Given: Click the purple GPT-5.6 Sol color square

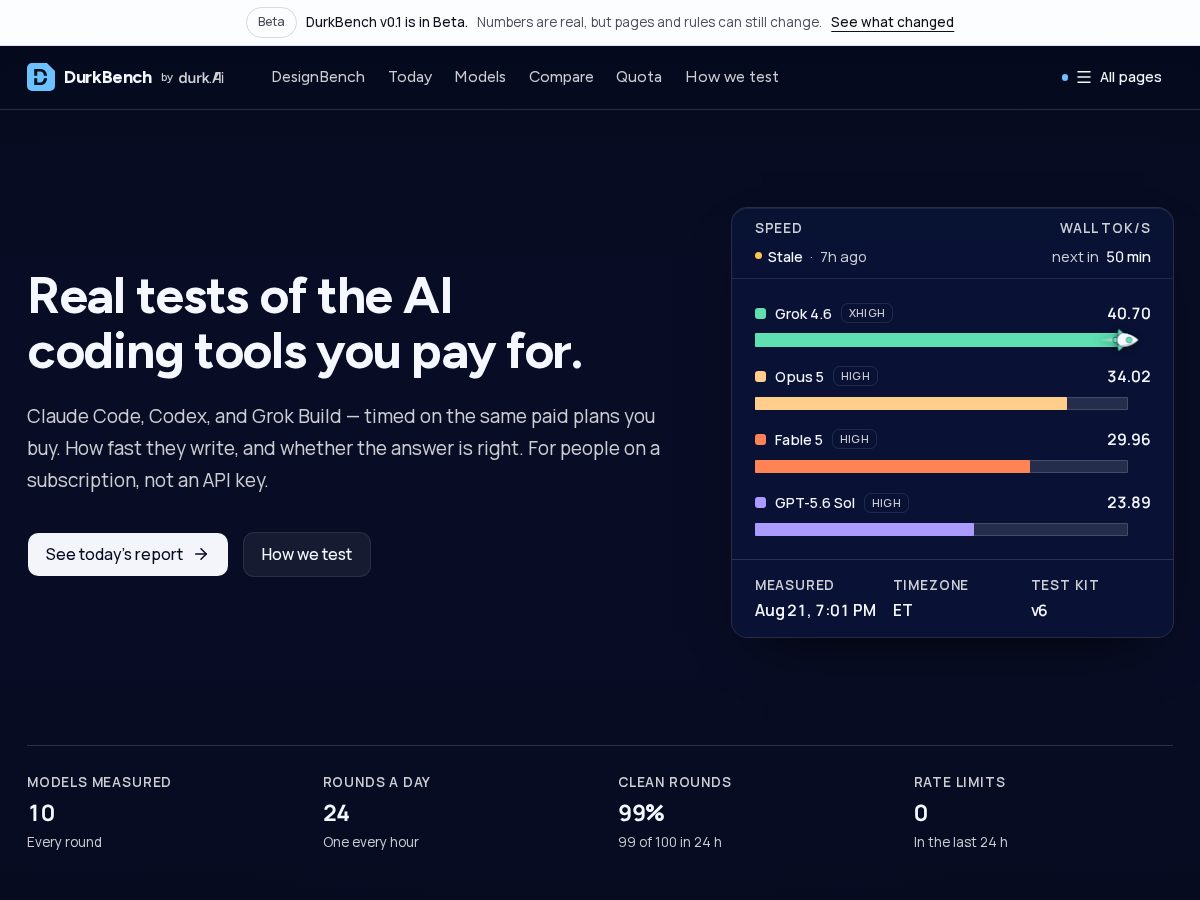Looking at the screenshot, I should click(760, 503).
